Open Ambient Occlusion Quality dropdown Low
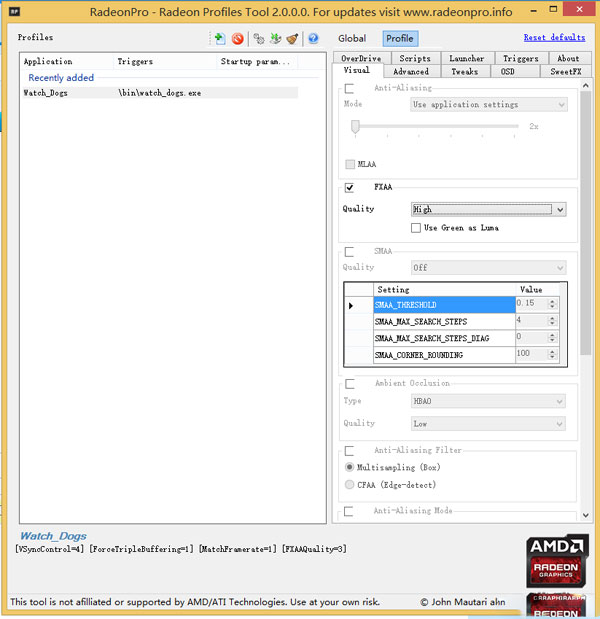The height and width of the screenshot is (619, 600). [488, 424]
